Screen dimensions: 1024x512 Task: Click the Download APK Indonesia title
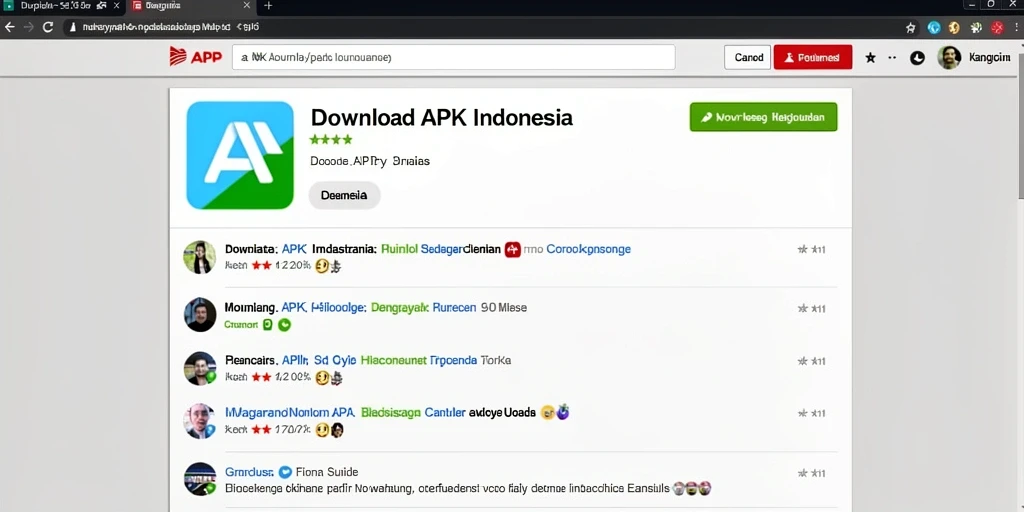tap(441, 118)
